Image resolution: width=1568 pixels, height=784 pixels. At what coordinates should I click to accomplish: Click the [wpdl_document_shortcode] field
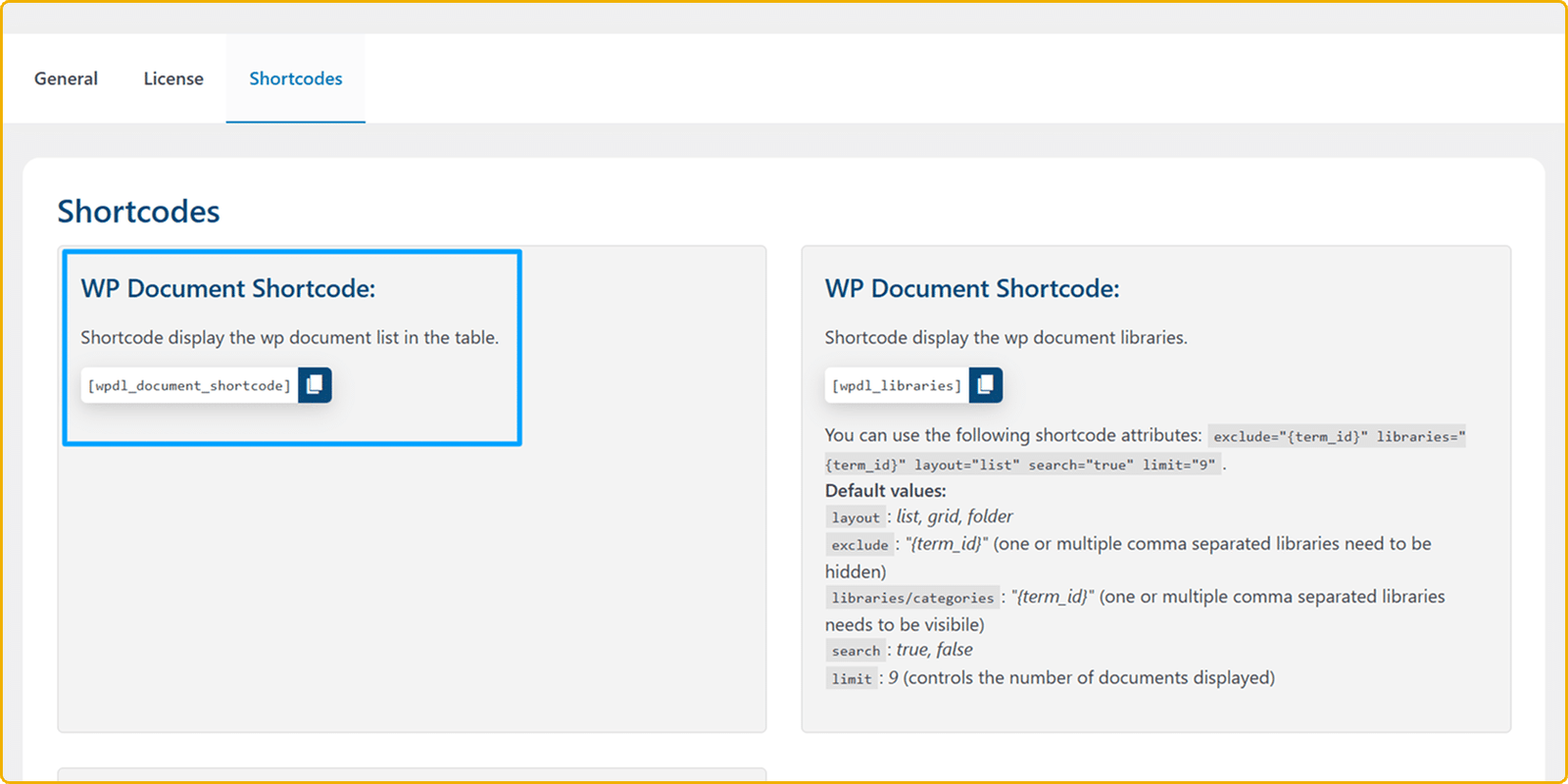click(x=189, y=385)
